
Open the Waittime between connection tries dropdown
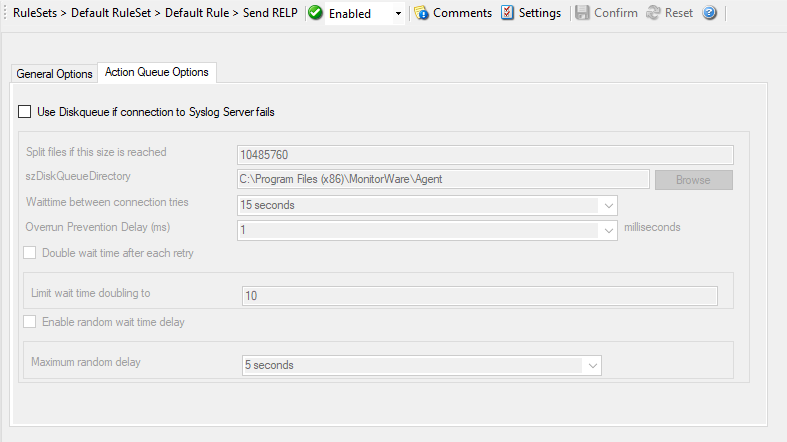[x=608, y=205]
